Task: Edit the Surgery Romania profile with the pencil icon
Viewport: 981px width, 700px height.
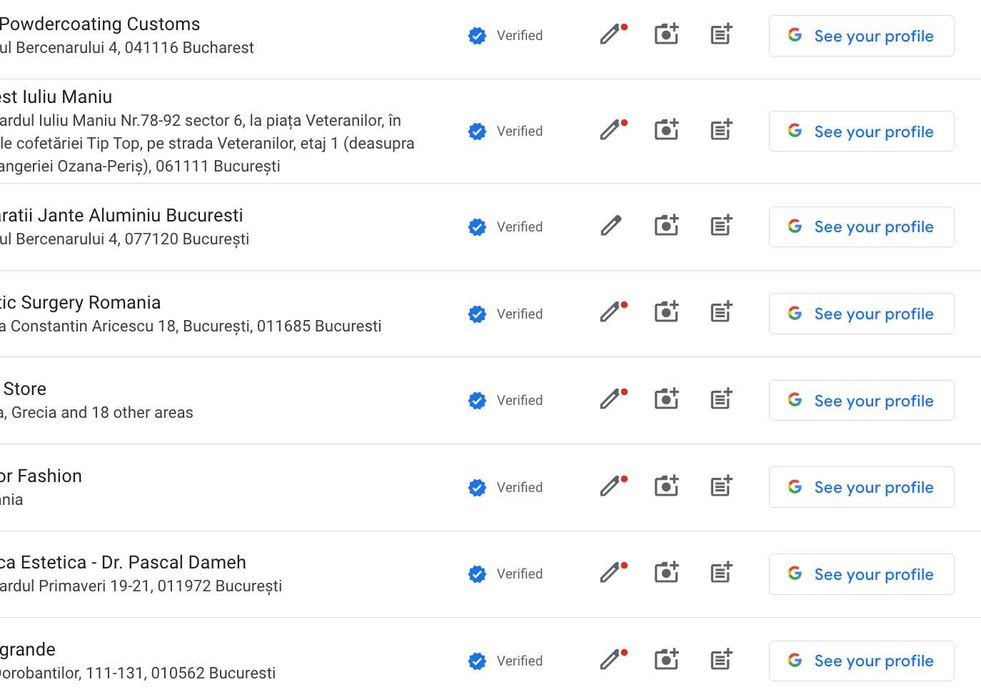Action: (611, 313)
